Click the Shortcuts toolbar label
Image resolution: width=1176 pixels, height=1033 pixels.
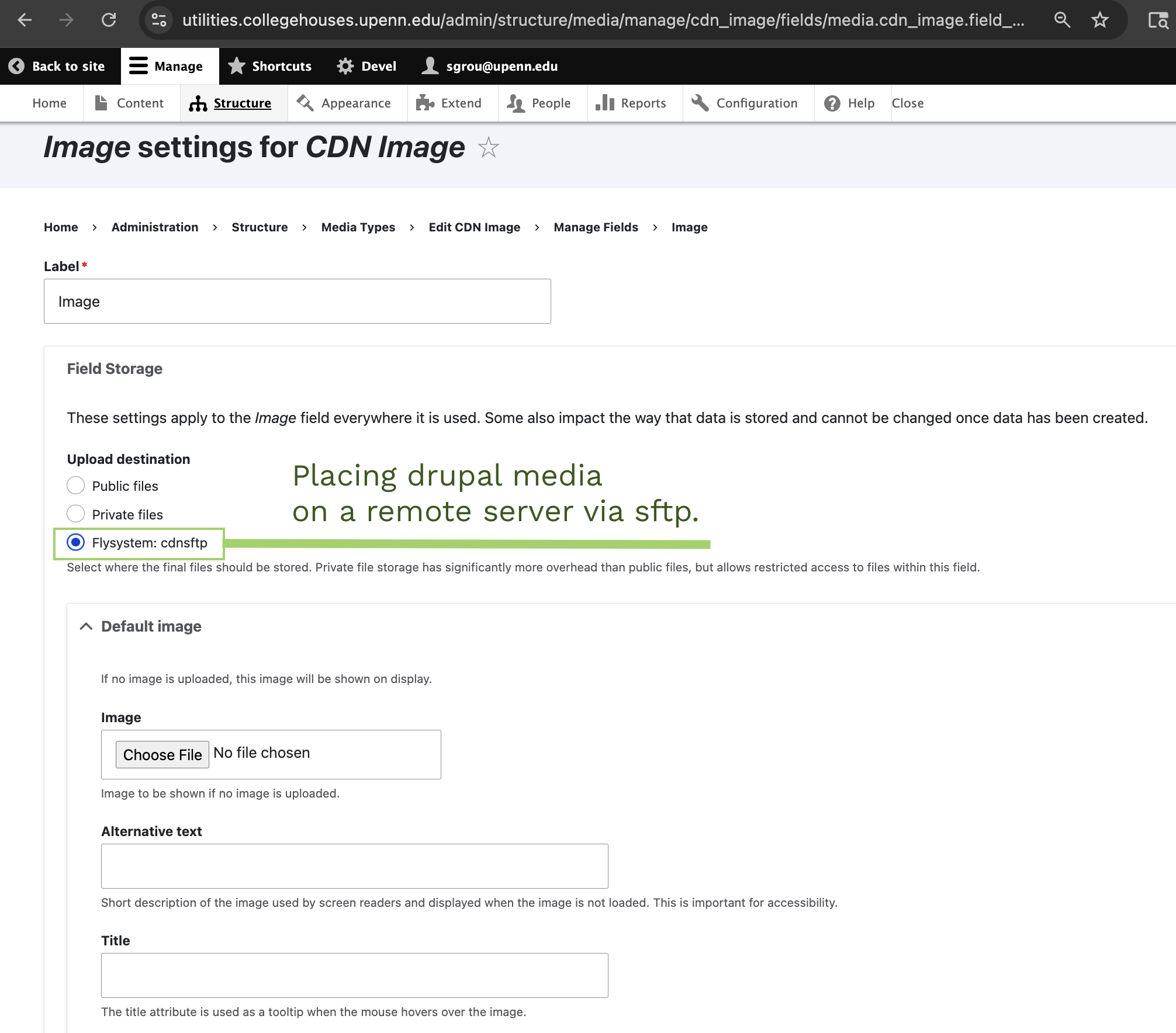tap(282, 66)
